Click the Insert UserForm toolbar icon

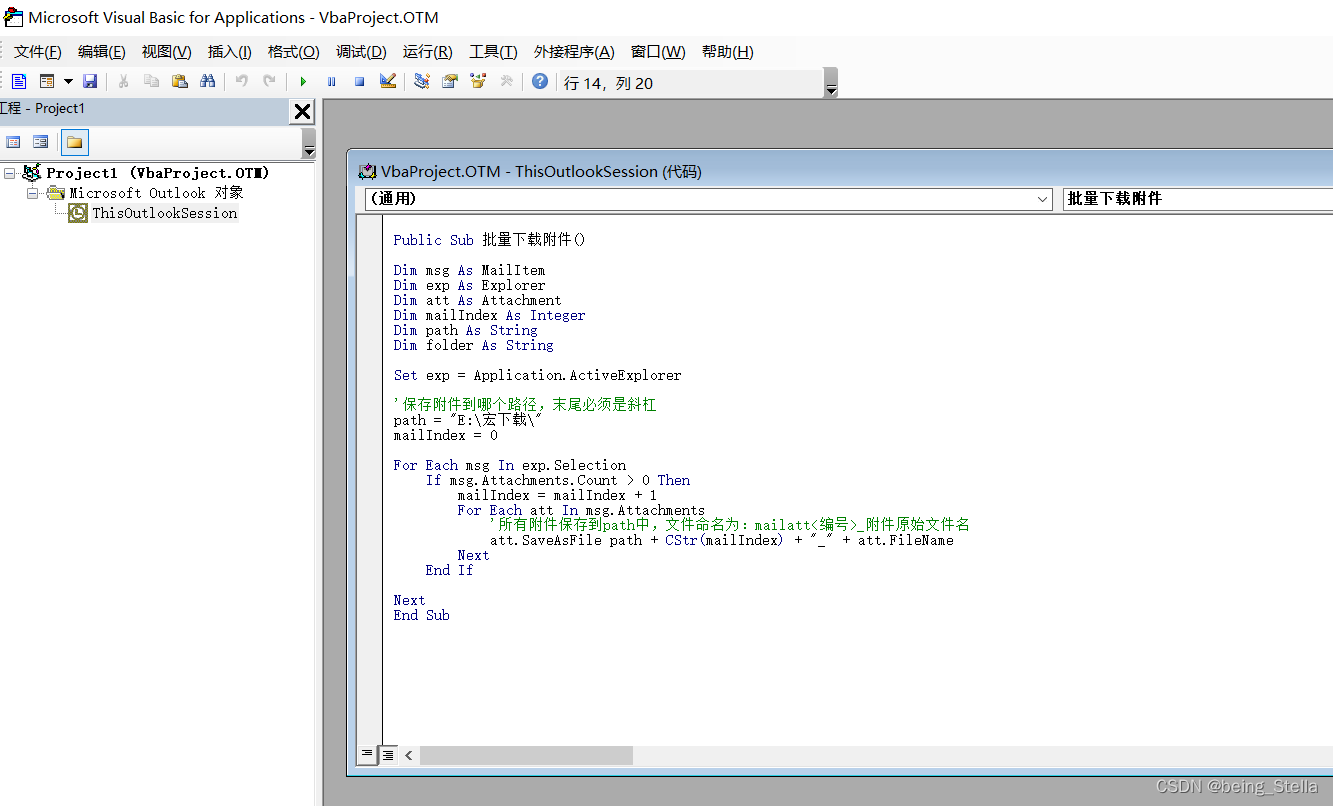[47, 81]
